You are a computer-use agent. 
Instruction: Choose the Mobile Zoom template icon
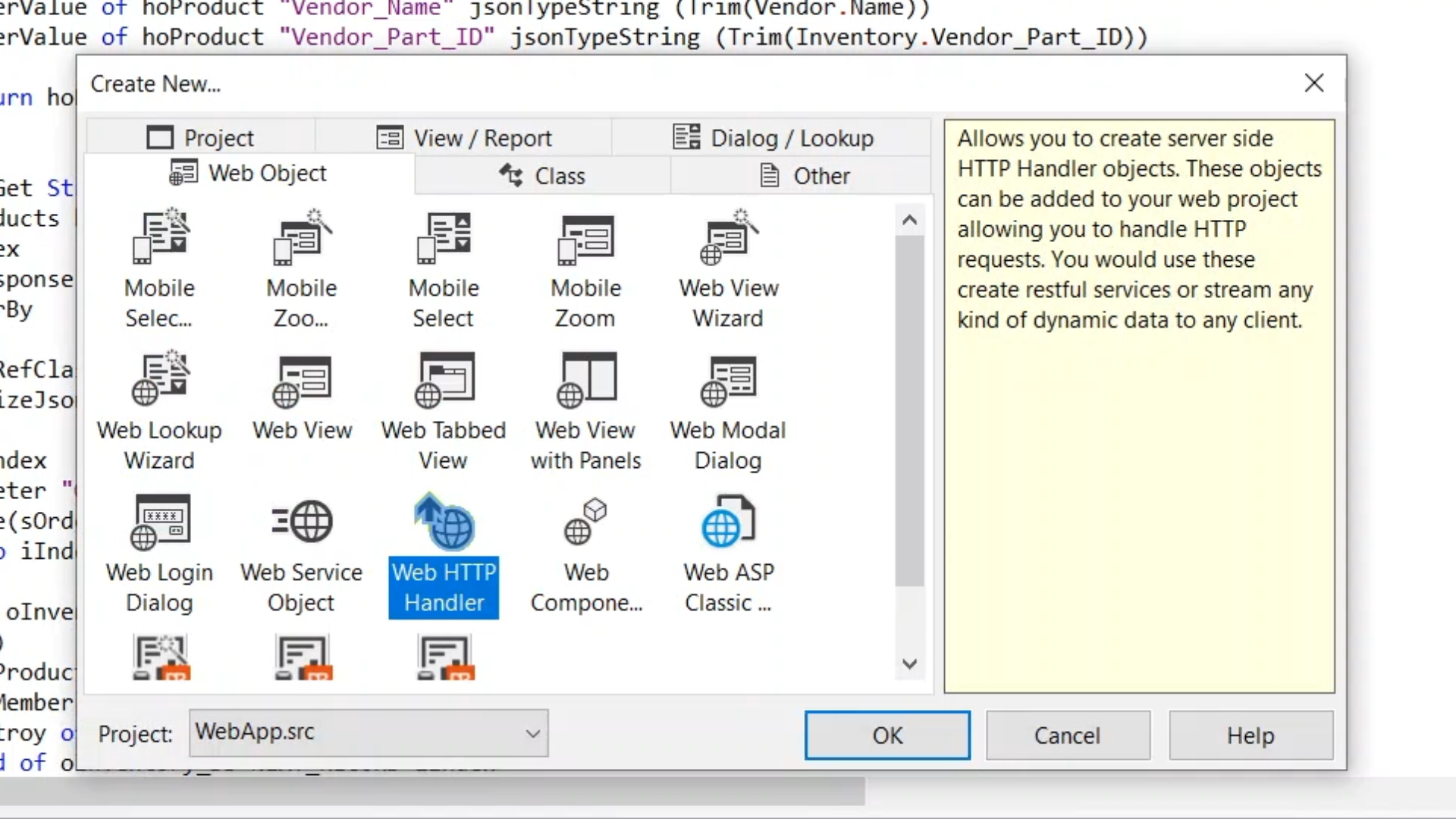[x=585, y=239]
